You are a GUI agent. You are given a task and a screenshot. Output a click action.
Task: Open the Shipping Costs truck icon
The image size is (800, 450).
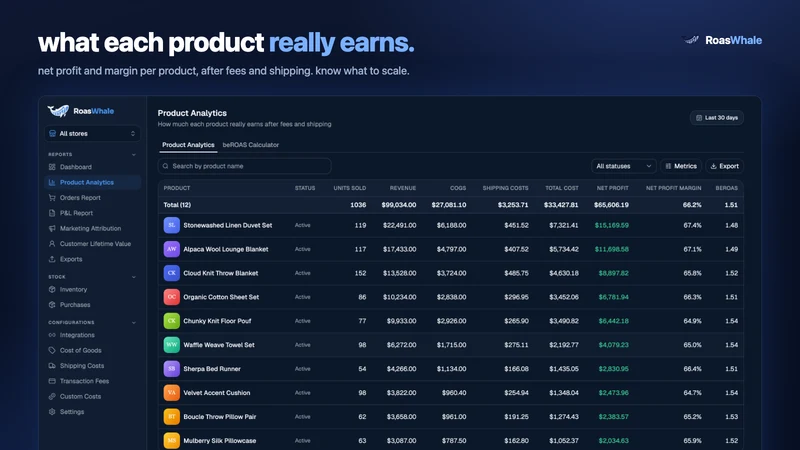pyautogui.click(x=52, y=366)
